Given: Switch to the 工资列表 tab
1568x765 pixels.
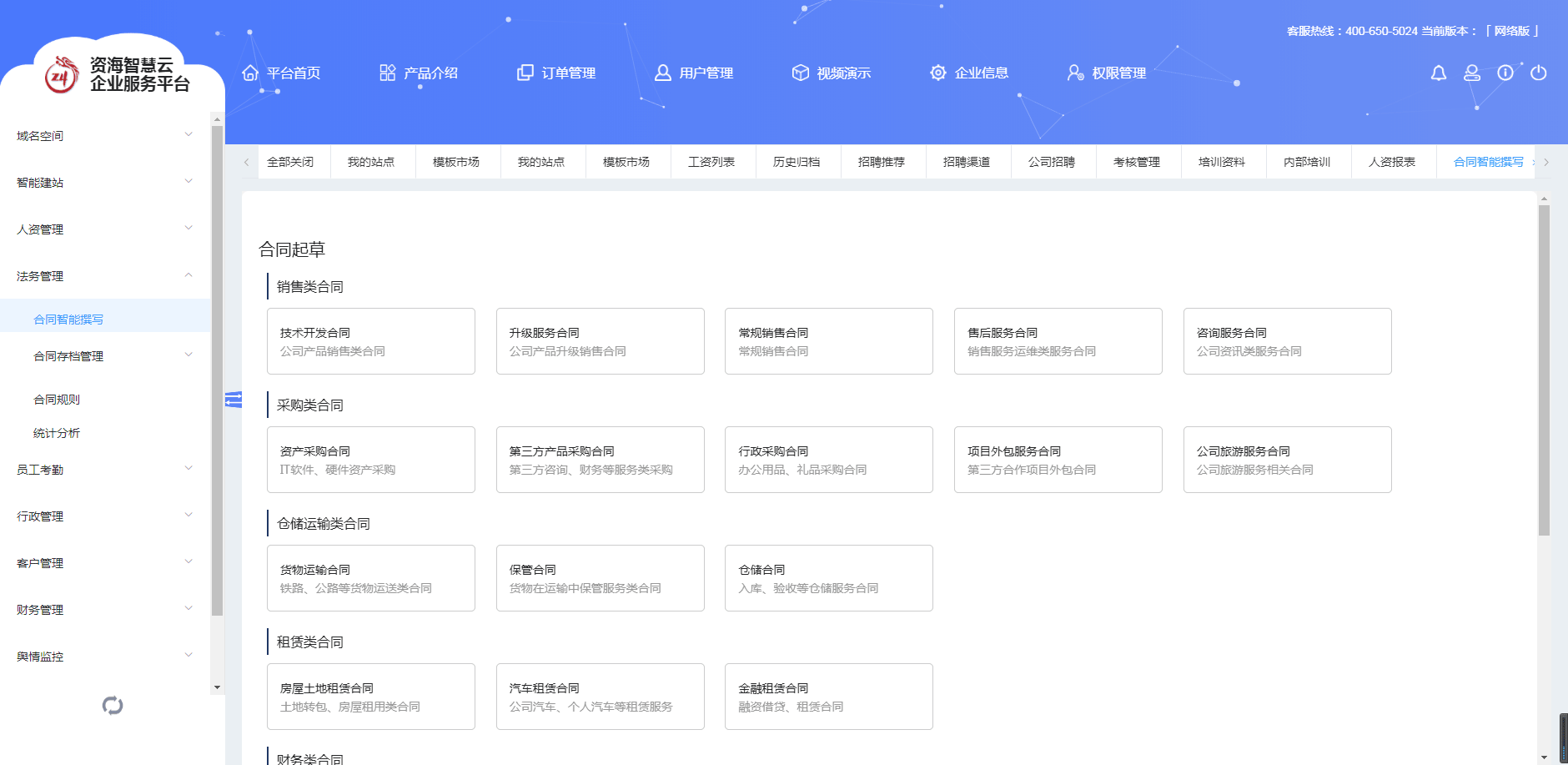Looking at the screenshot, I should [x=711, y=162].
